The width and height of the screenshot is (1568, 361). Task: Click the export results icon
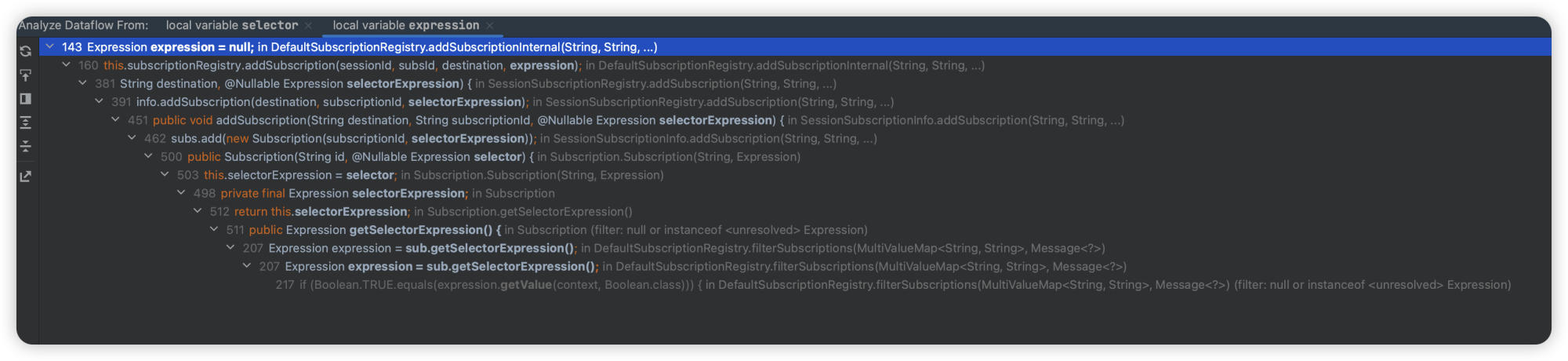point(25,177)
